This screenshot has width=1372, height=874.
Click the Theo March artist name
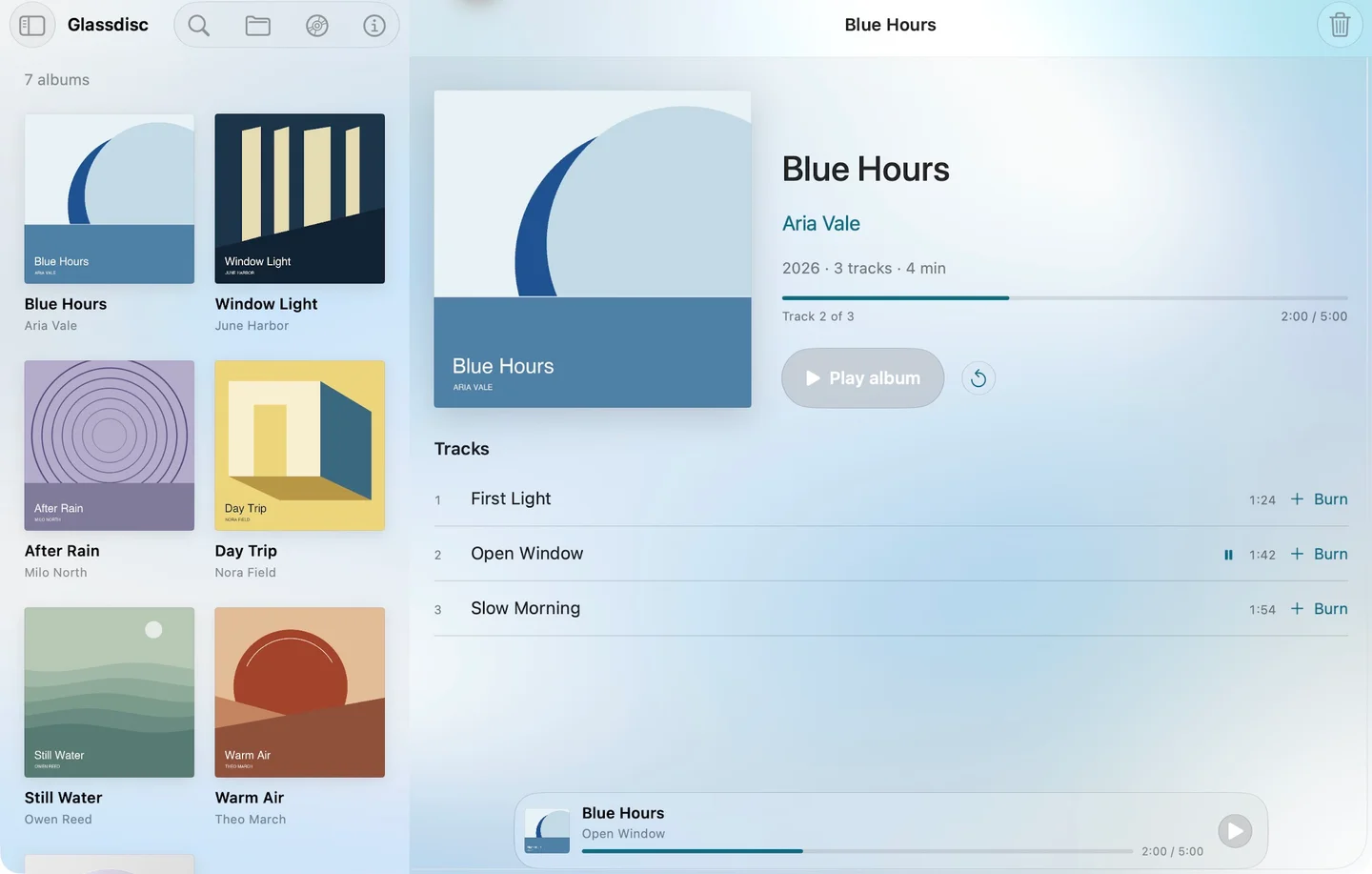[251, 820]
